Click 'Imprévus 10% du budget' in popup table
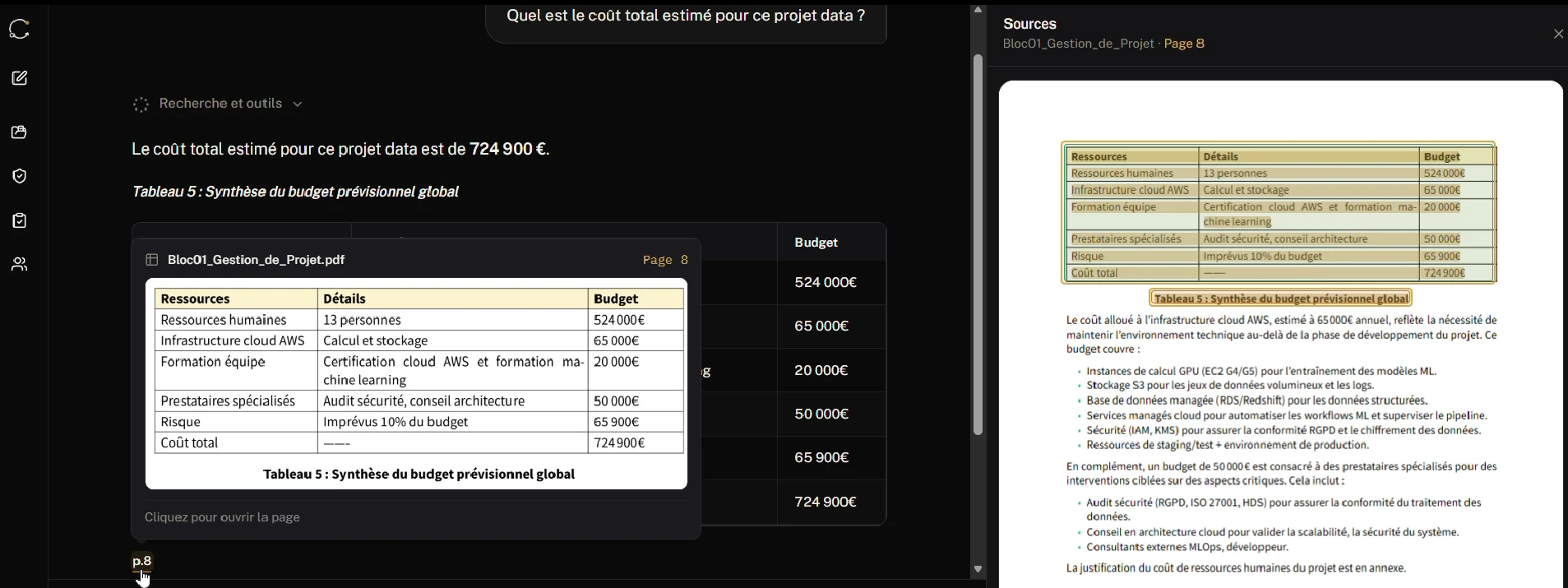This screenshot has height=588, width=1568. tap(395, 422)
